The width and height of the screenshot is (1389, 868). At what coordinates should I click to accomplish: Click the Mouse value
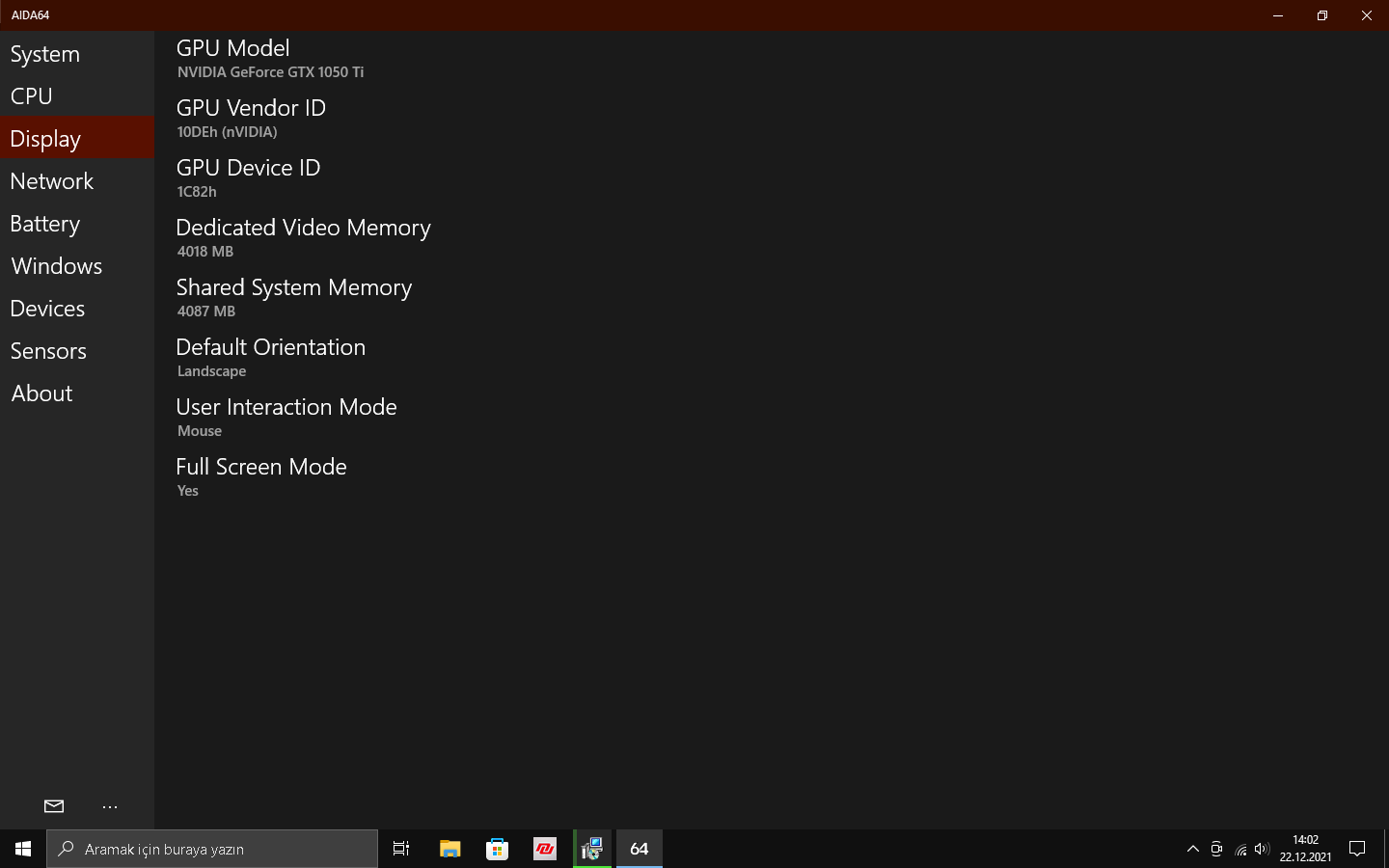[x=200, y=431]
